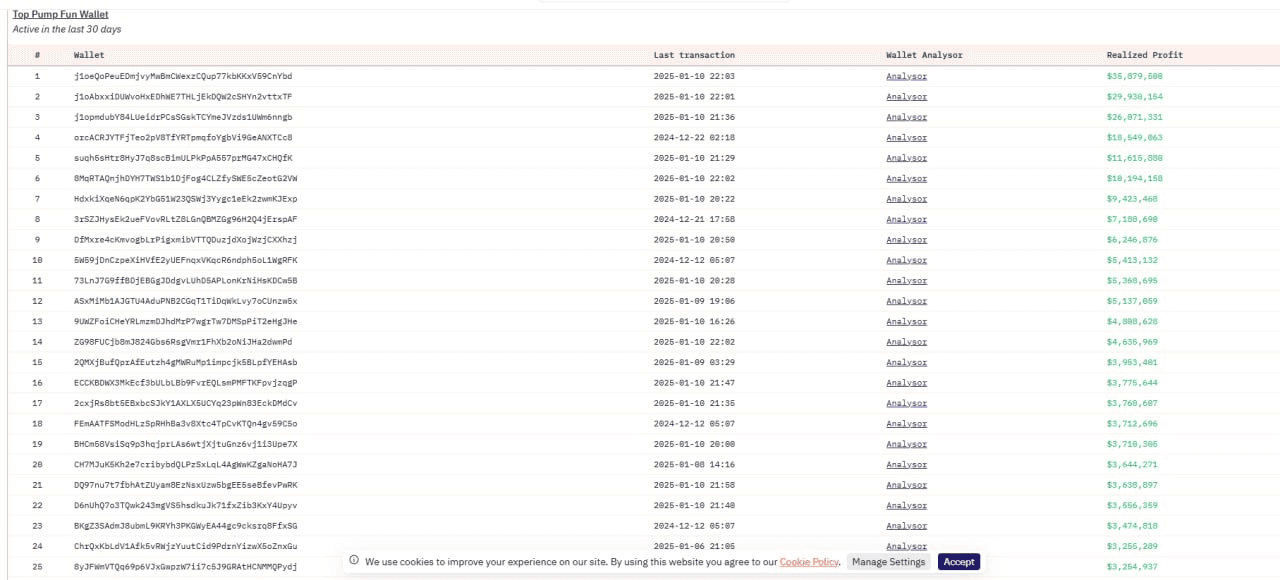Click the last transaction date in row 4
This screenshot has width=1280, height=580.
694,138
